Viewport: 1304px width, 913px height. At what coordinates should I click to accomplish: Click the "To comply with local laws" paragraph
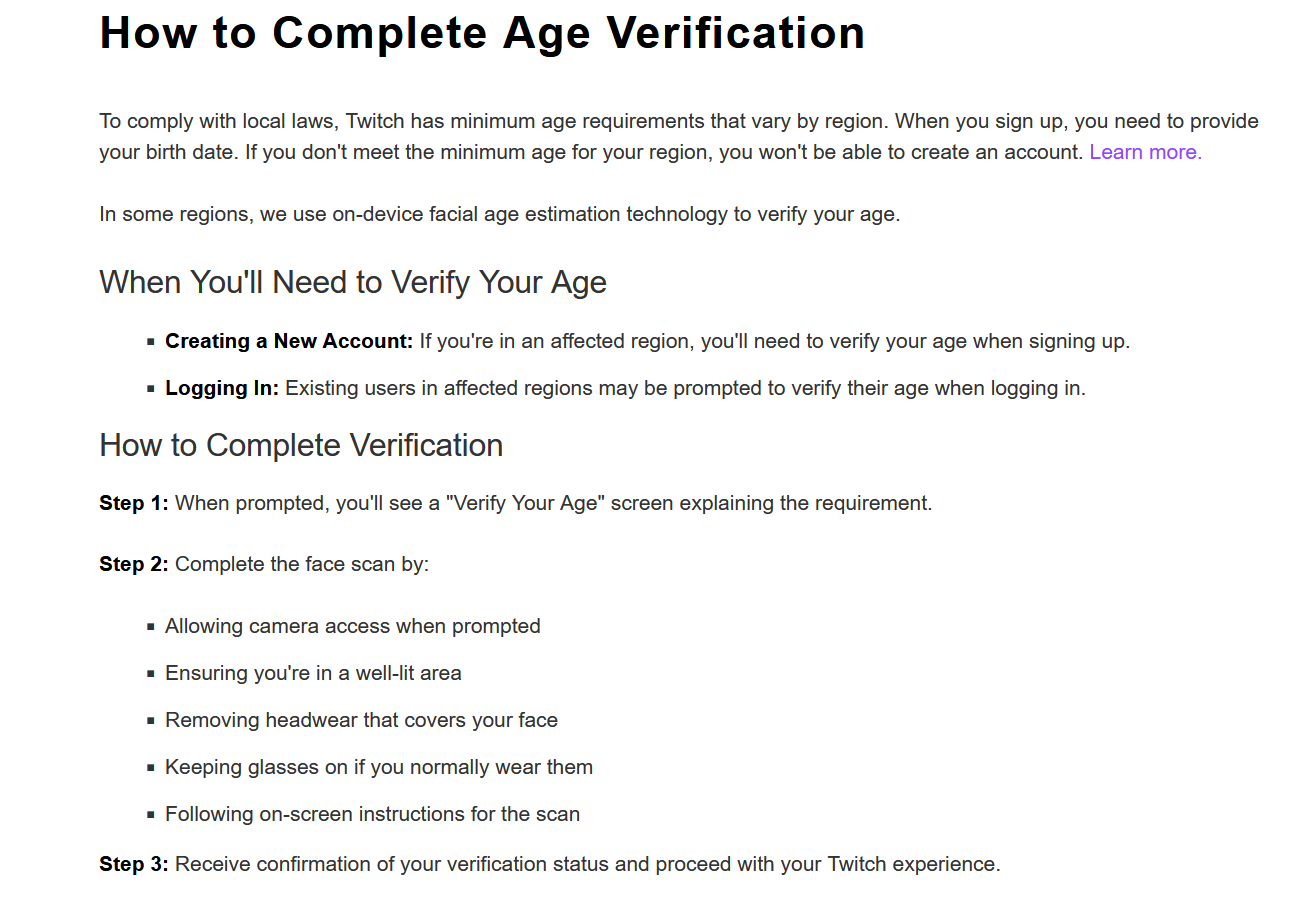pyautogui.click(x=600, y=122)
